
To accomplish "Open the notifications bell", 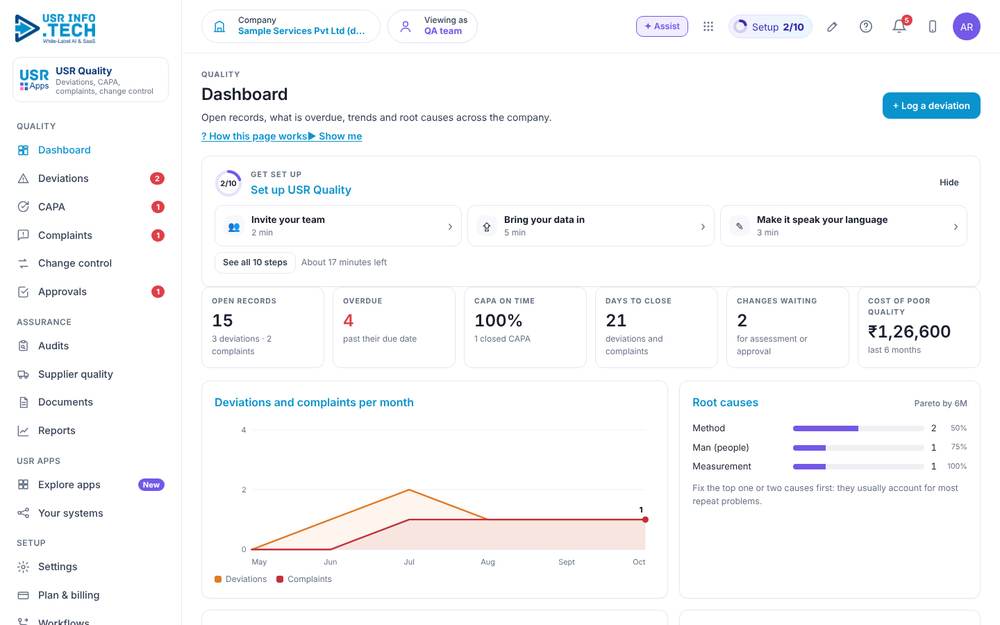I will [899, 27].
